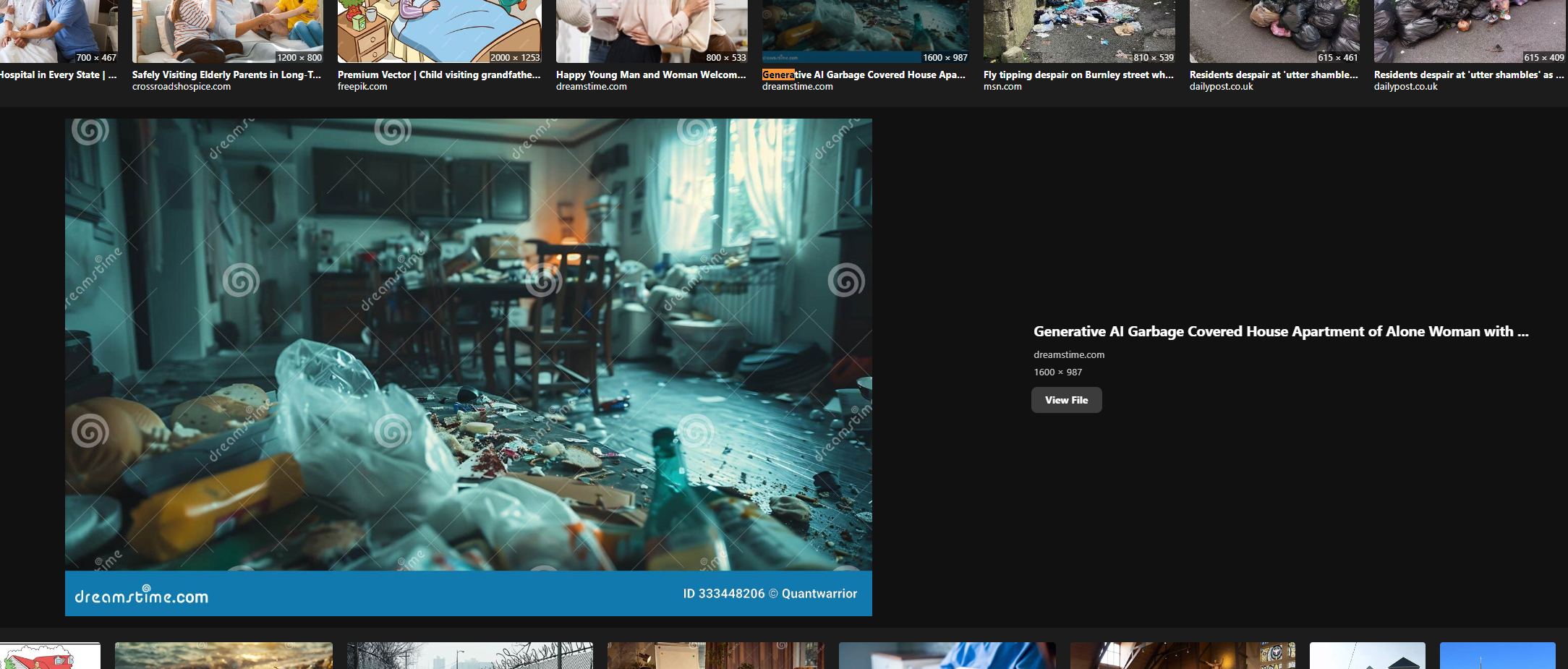Image resolution: width=1568 pixels, height=669 pixels.
Task: Open the large garbage-covered apartment preview image
Action: click(x=469, y=367)
